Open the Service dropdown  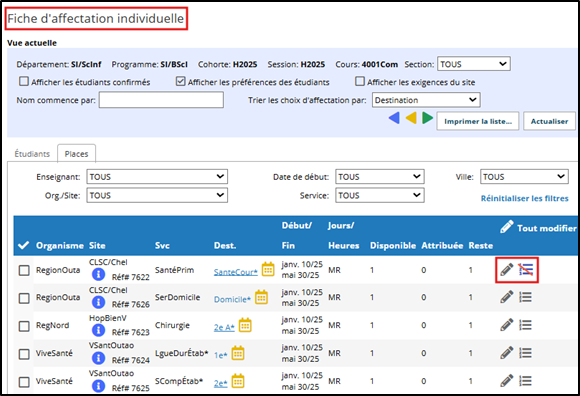380,195
